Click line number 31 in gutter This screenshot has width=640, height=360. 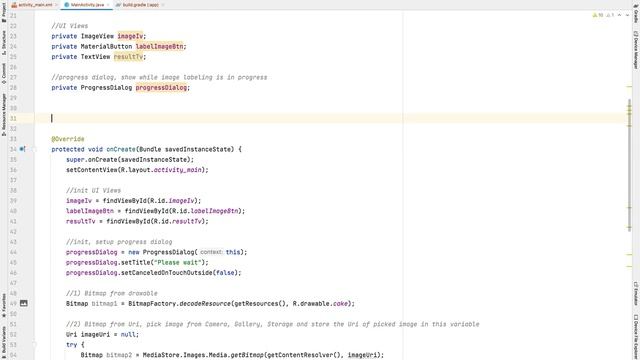(13, 118)
